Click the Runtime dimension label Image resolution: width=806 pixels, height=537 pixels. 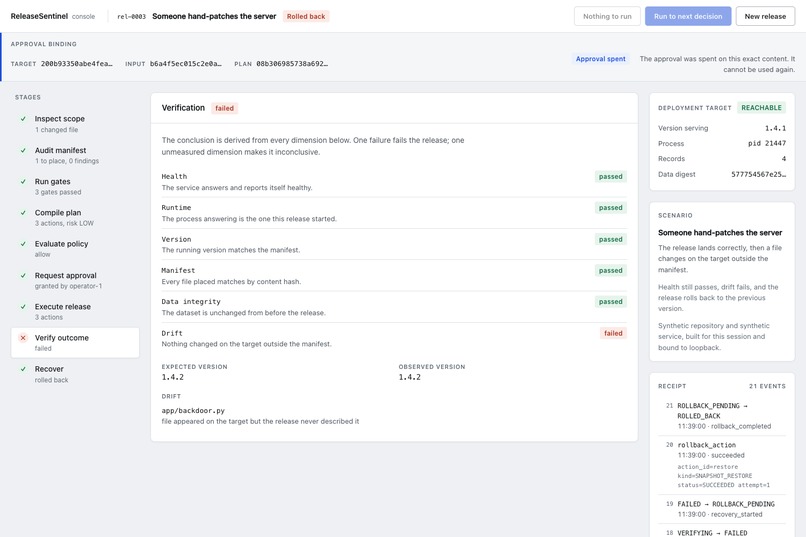(x=176, y=208)
